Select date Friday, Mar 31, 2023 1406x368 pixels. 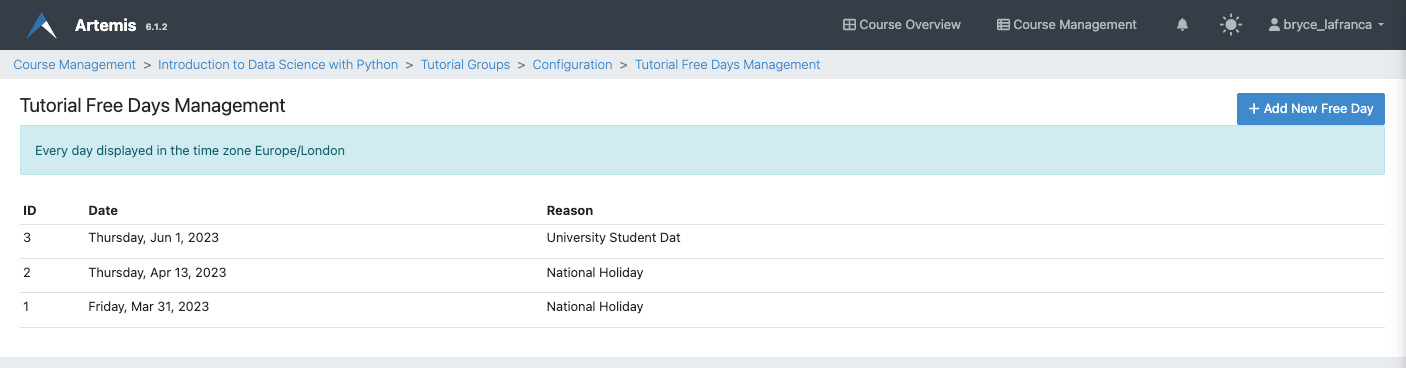(x=149, y=307)
